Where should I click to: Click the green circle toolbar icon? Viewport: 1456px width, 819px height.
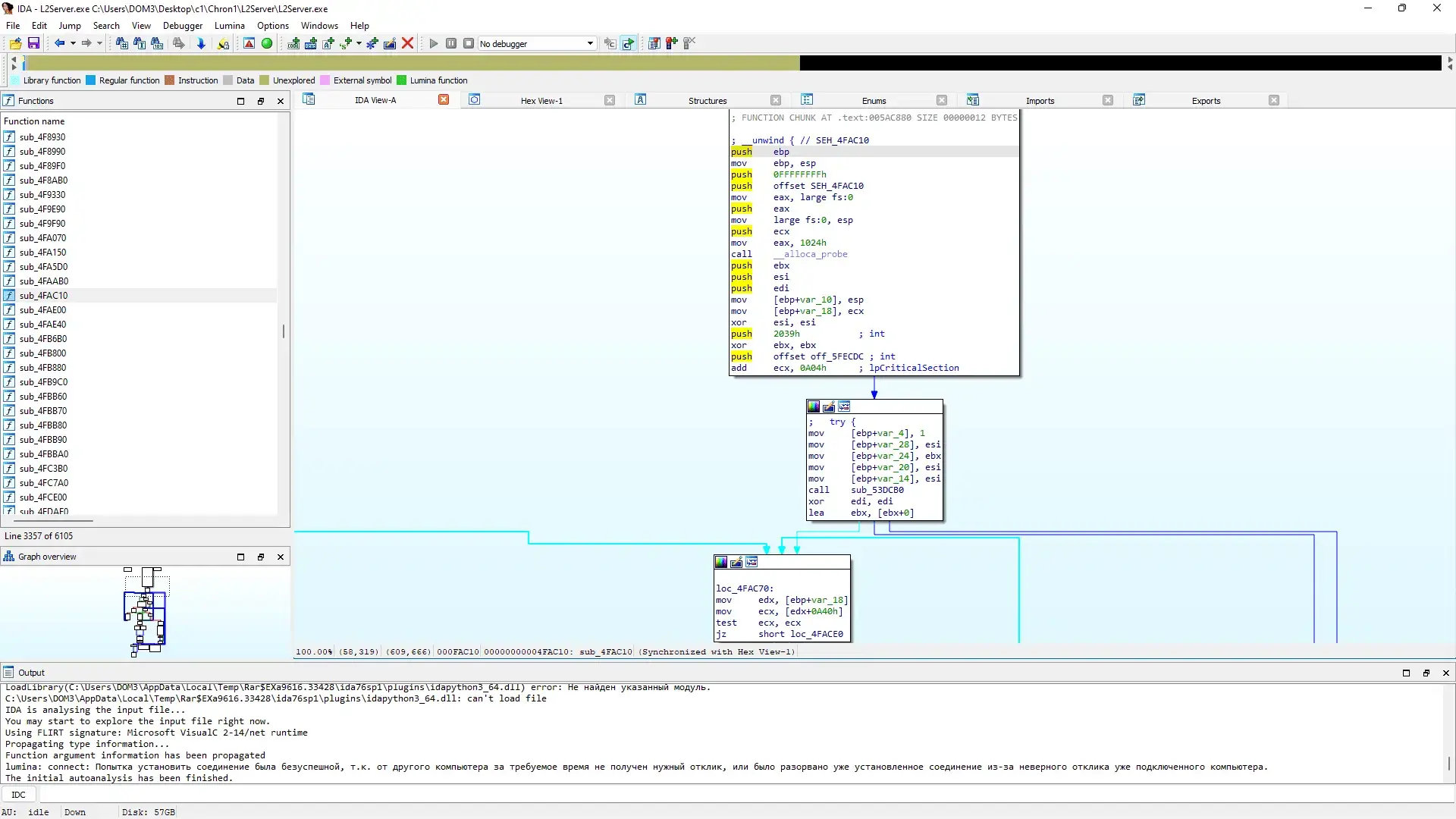point(267,43)
